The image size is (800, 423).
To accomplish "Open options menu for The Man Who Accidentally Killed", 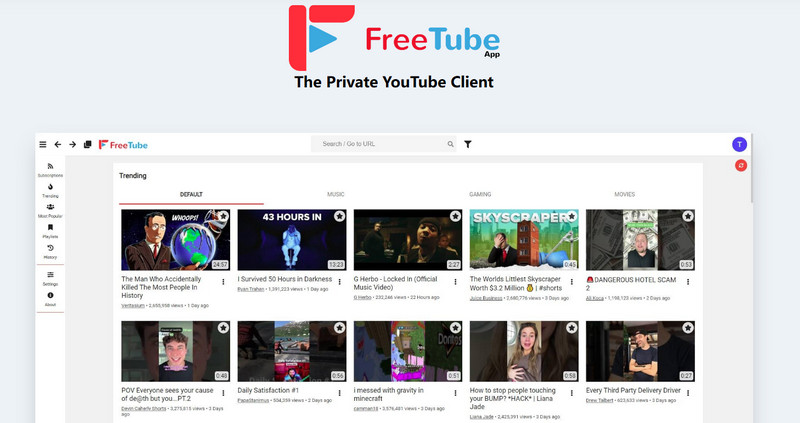I will click(223, 282).
